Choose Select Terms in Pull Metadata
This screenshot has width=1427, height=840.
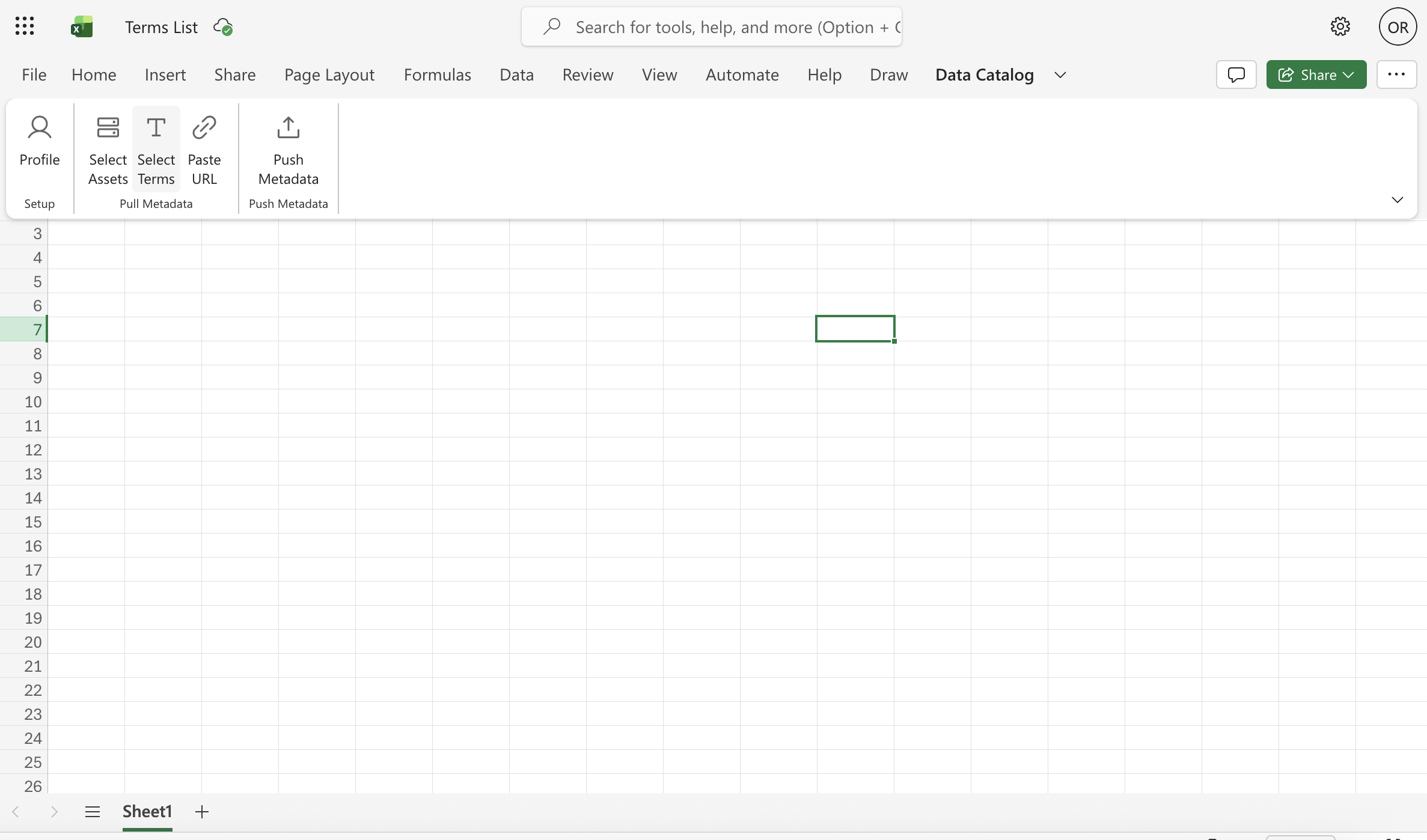pos(156,150)
